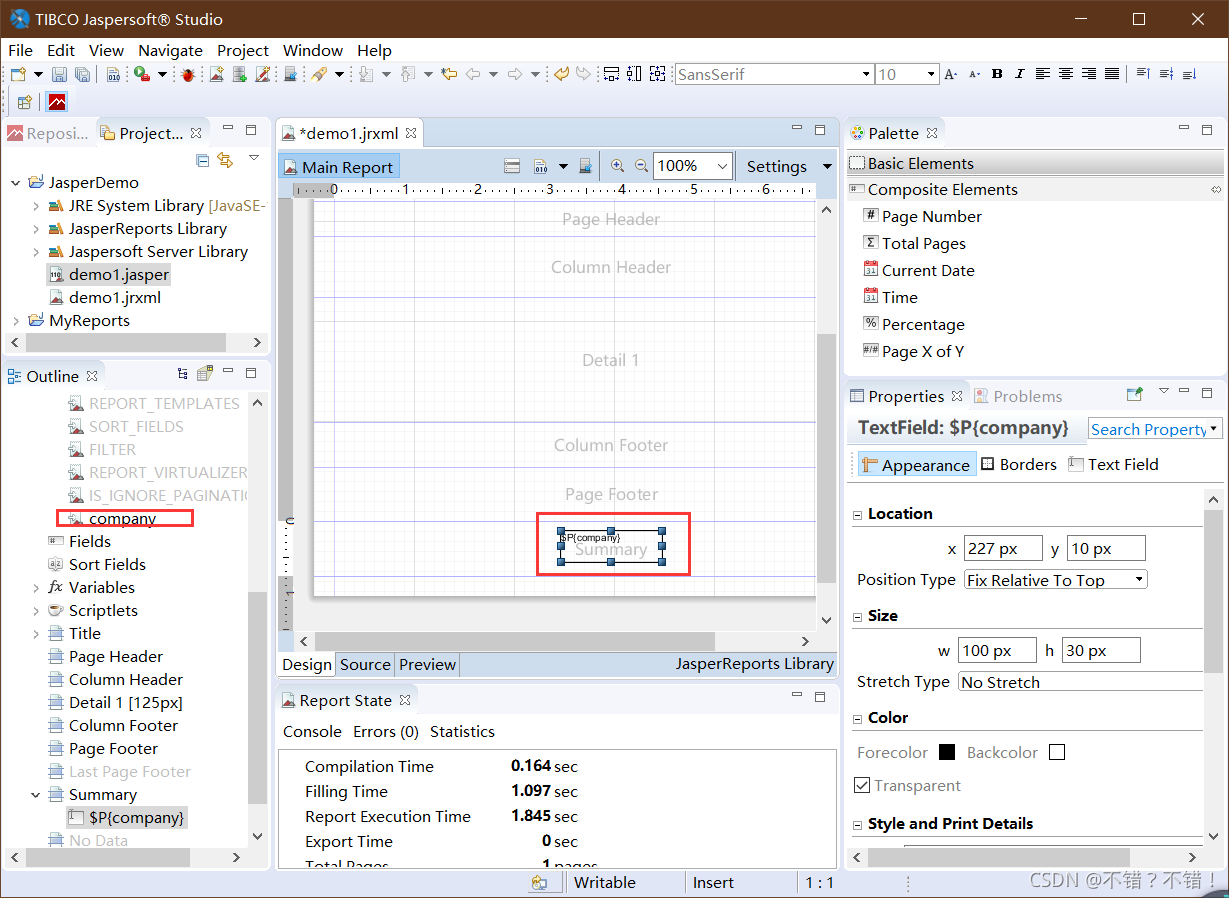1229x898 pixels.
Task: Select the Page Number palette element
Action: (x=921, y=216)
